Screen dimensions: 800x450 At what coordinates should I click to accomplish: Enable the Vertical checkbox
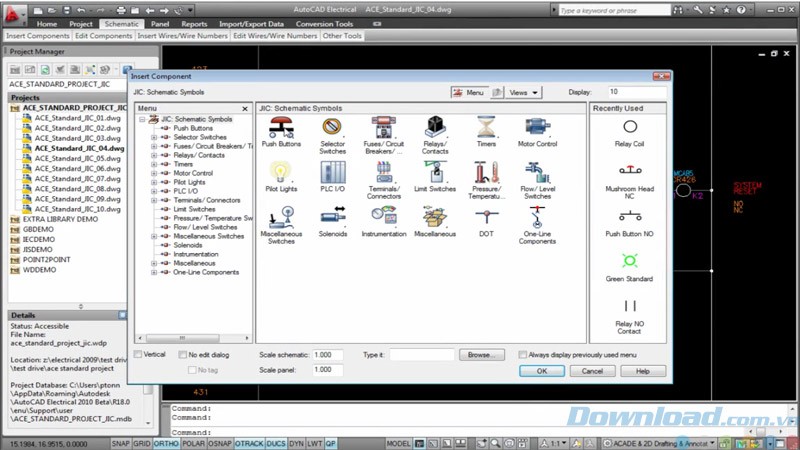coord(138,355)
